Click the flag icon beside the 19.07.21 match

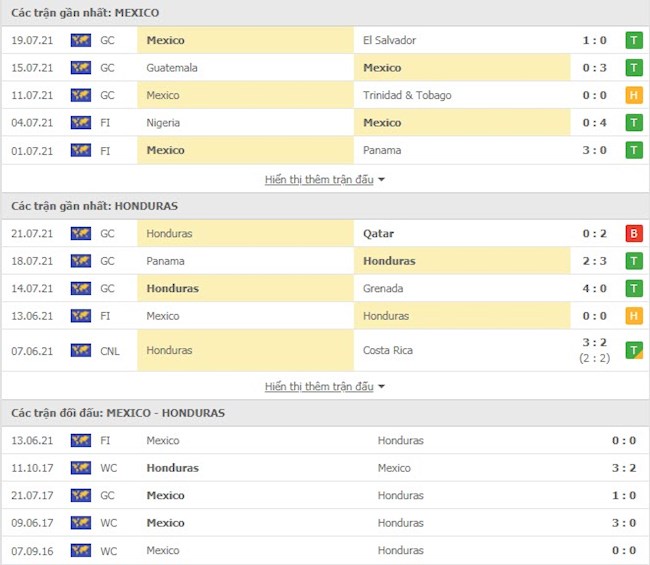[80, 40]
